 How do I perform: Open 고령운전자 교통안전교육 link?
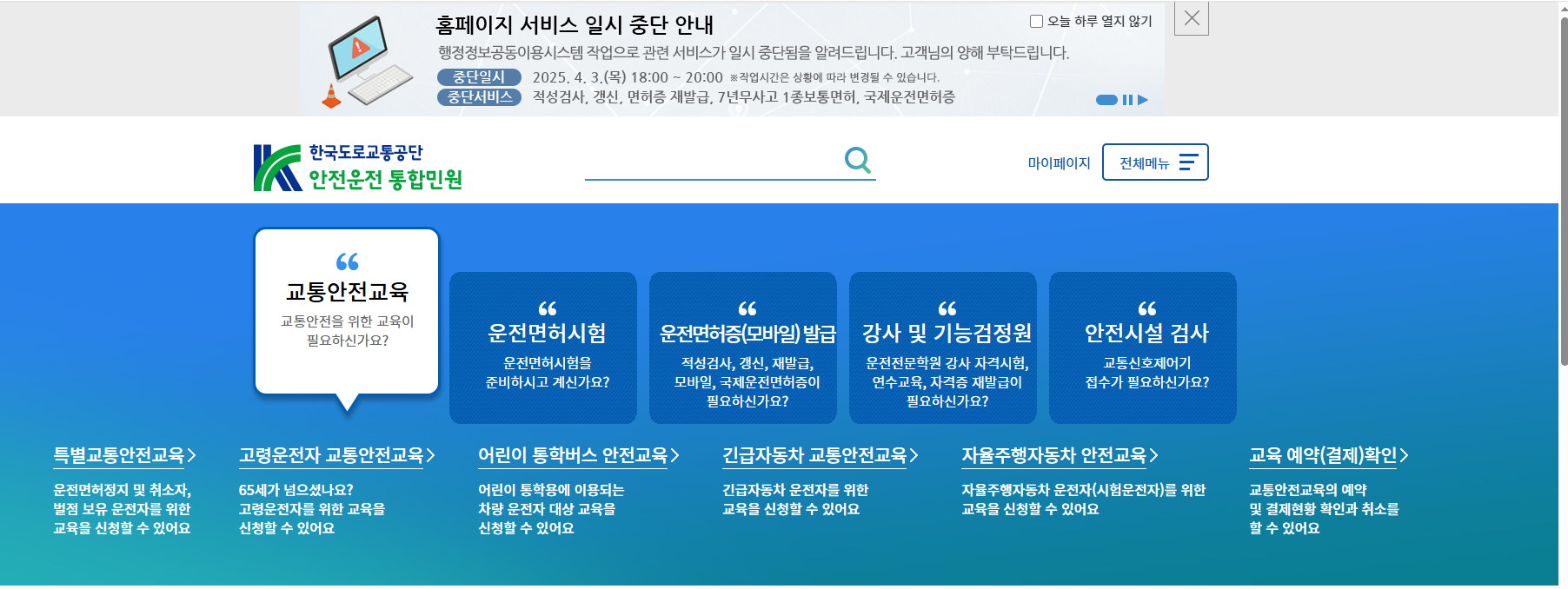tap(336, 455)
